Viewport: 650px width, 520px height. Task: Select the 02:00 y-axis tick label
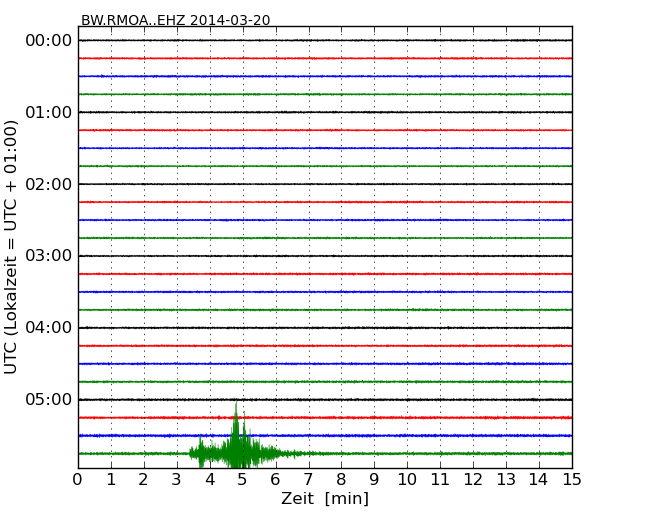point(48,184)
